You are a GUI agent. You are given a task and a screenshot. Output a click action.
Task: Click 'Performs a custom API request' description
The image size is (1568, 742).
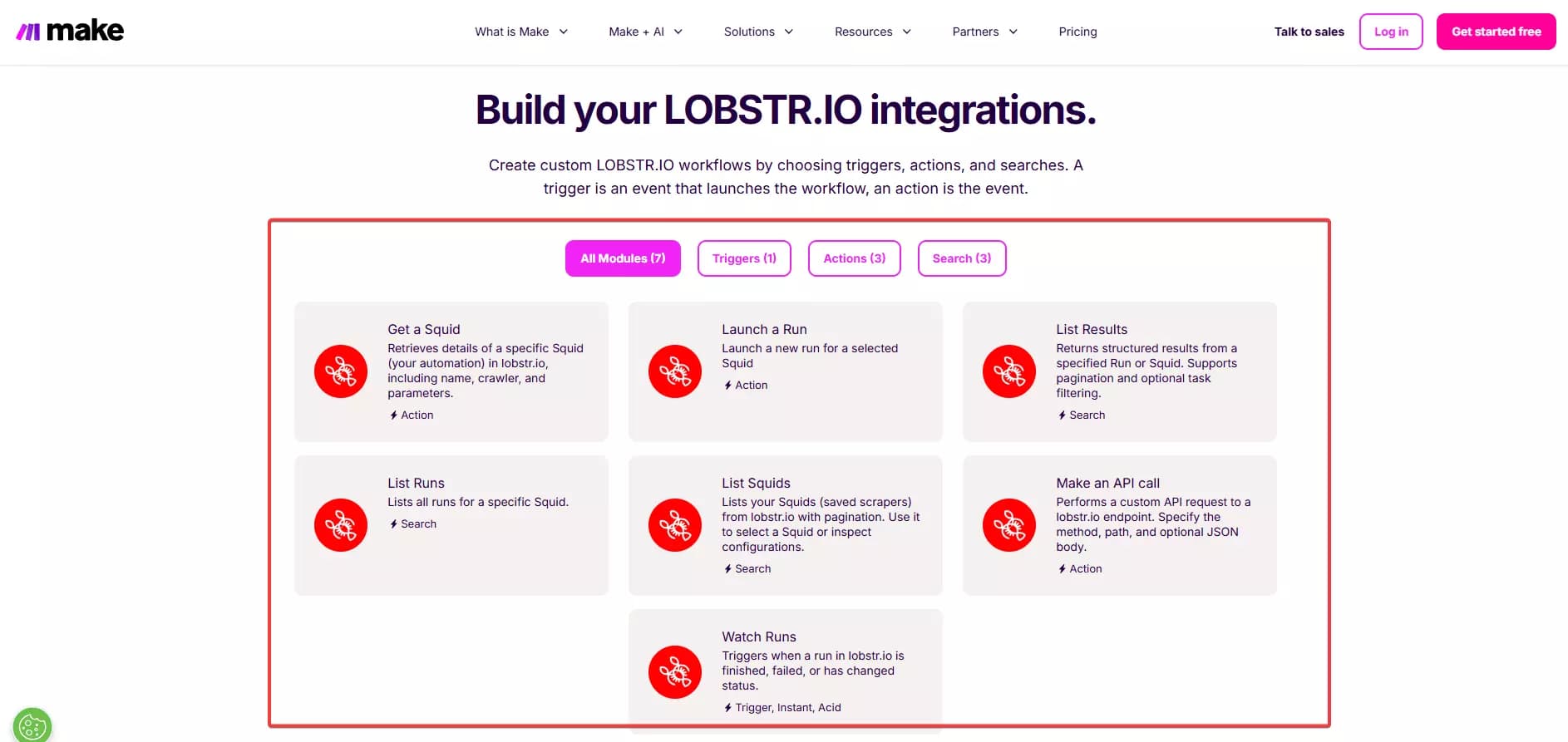[x=1153, y=524]
